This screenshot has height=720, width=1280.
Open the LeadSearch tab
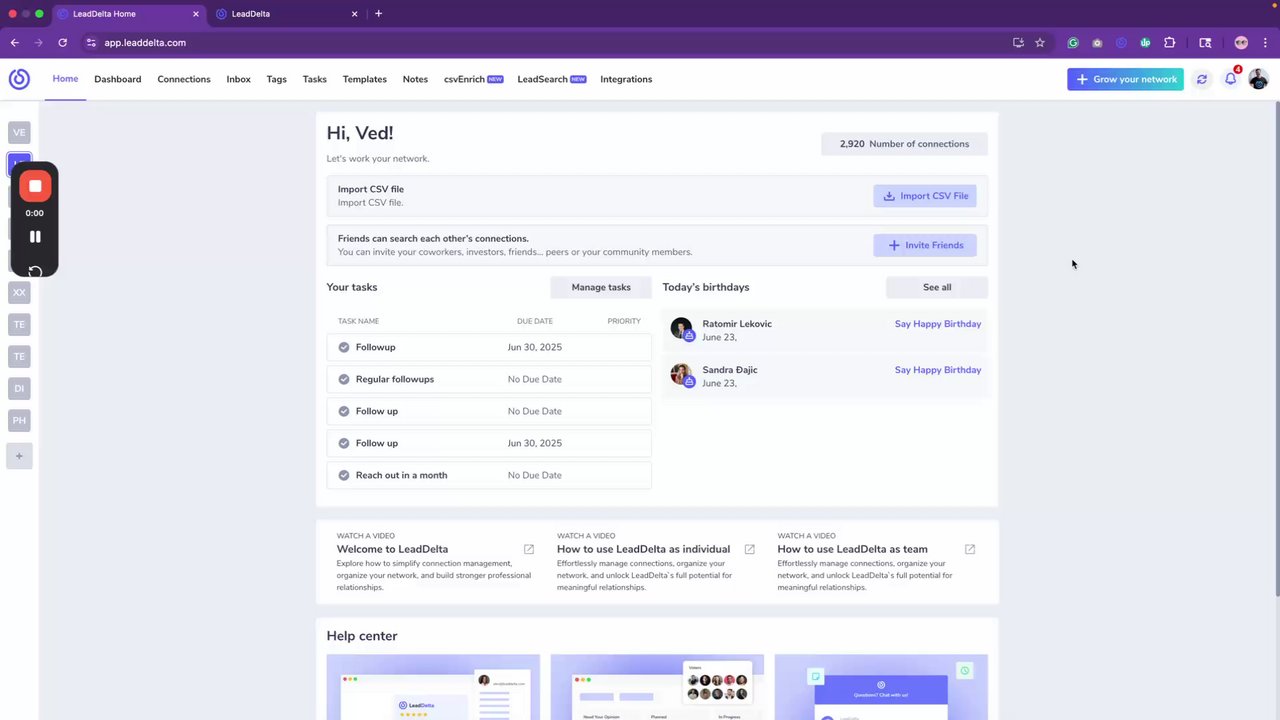[552, 79]
